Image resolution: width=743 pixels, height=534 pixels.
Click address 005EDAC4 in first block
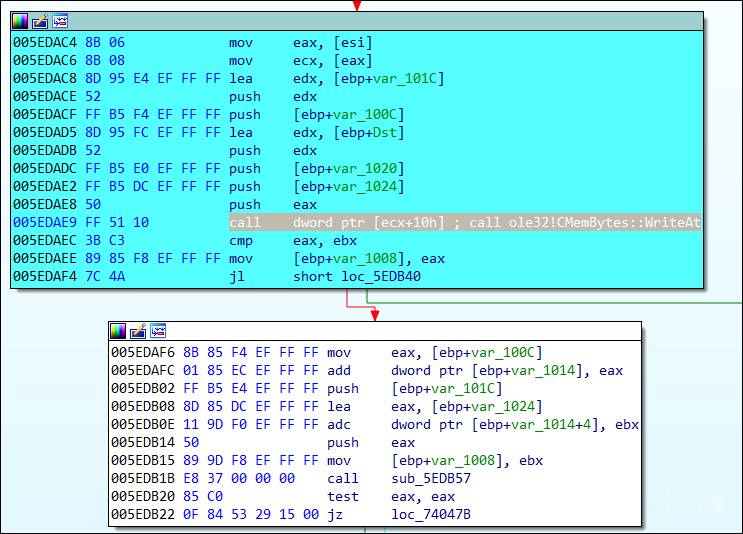45,43
